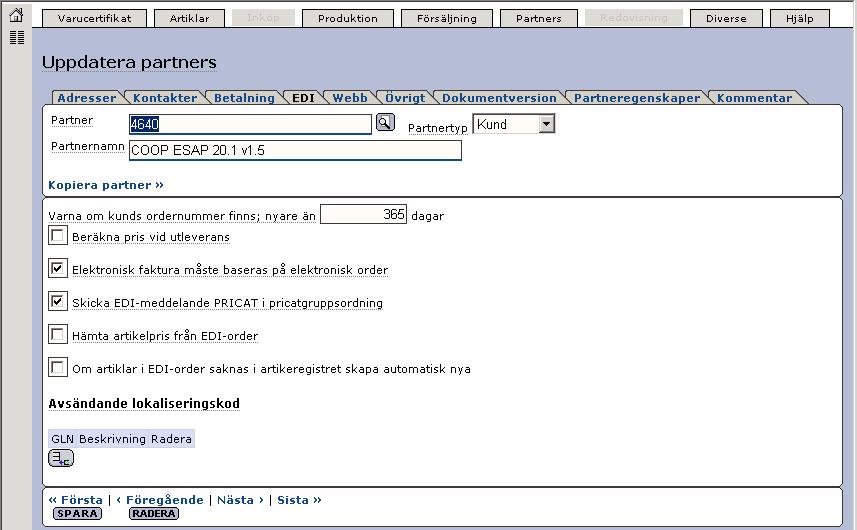This screenshot has height=530, width=857.
Task: Open the Försäljning menu
Action: [447, 19]
